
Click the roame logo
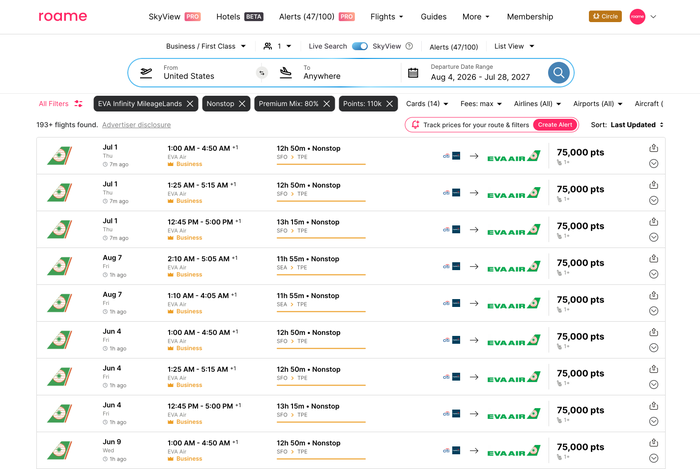[x=62, y=17]
